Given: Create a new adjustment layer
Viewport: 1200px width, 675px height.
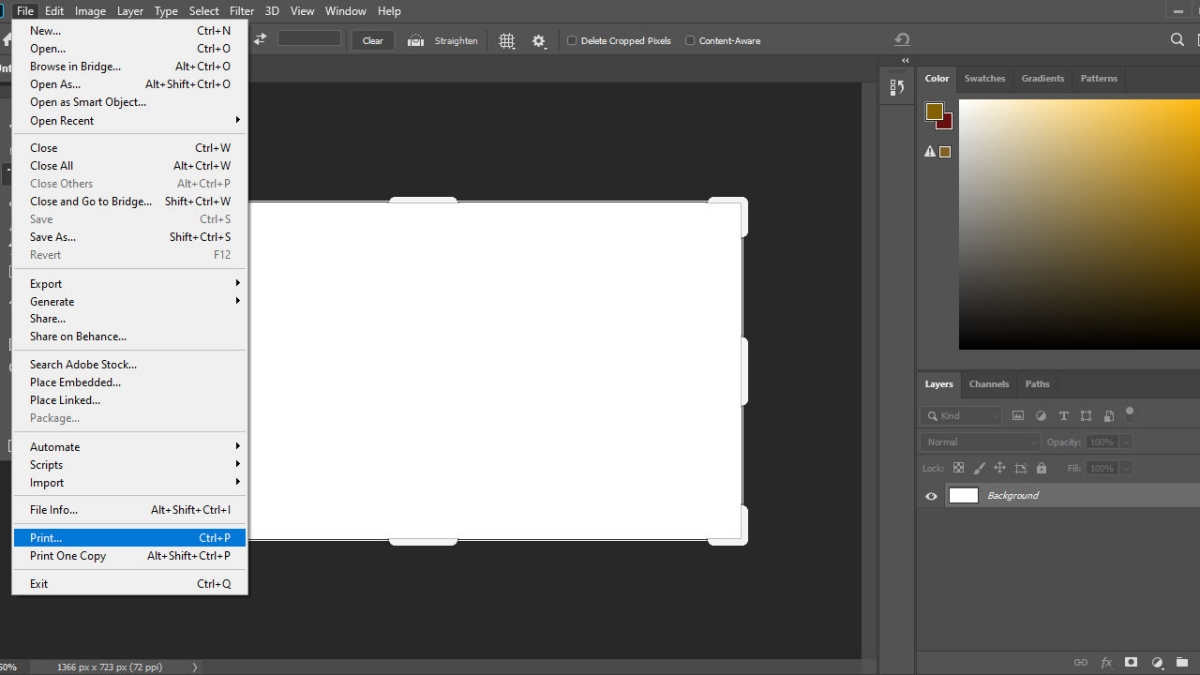Looking at the screenshot, I should click(x=1157, y=662).
